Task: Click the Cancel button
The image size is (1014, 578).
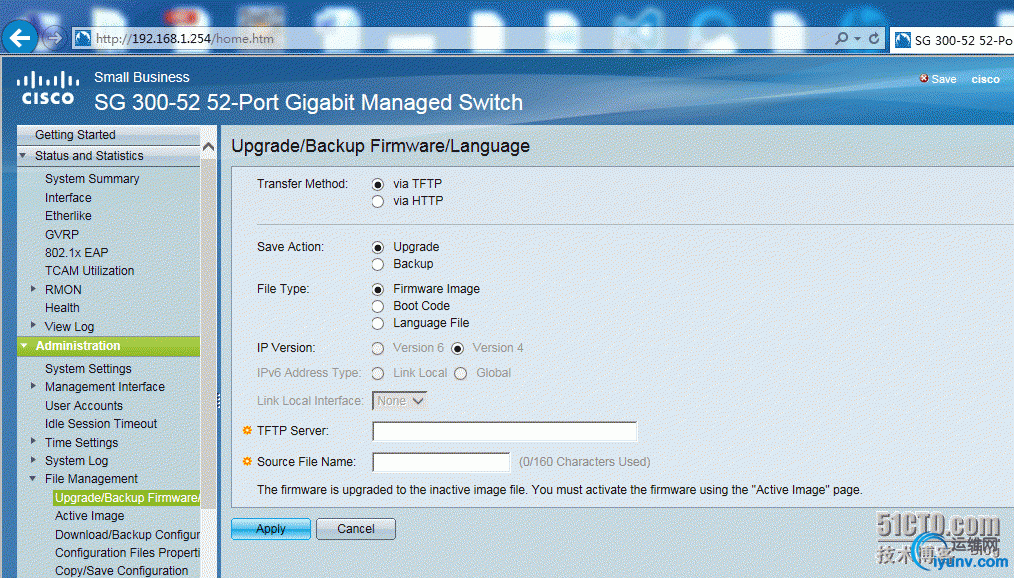Action: (x=356, y=529)
